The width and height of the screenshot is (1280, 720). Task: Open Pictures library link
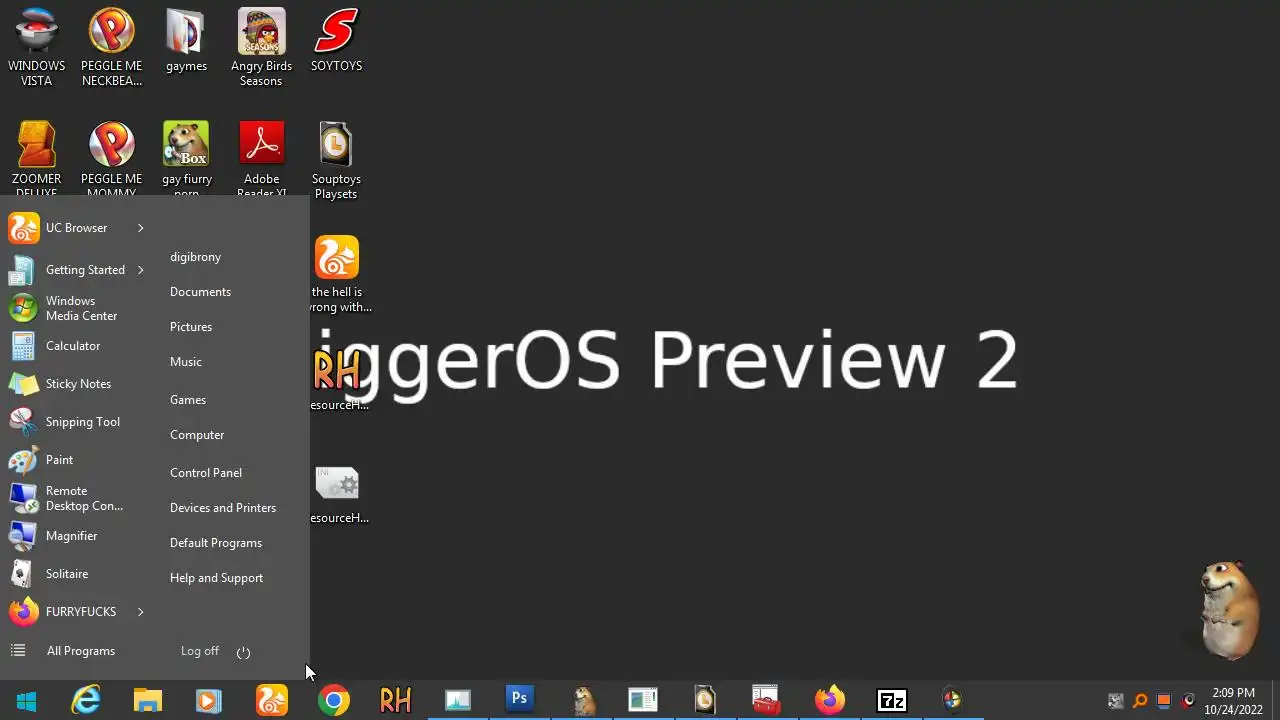coord(191,327)
